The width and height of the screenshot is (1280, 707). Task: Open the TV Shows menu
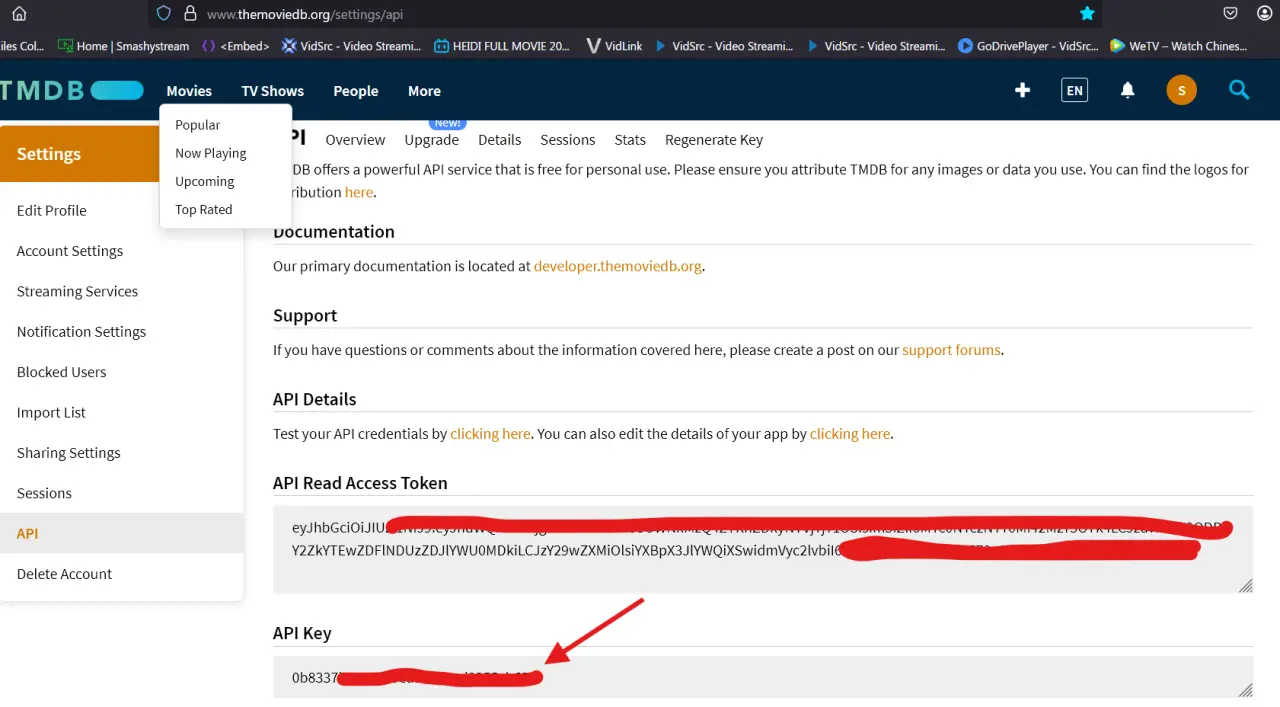tap(272, 91)
